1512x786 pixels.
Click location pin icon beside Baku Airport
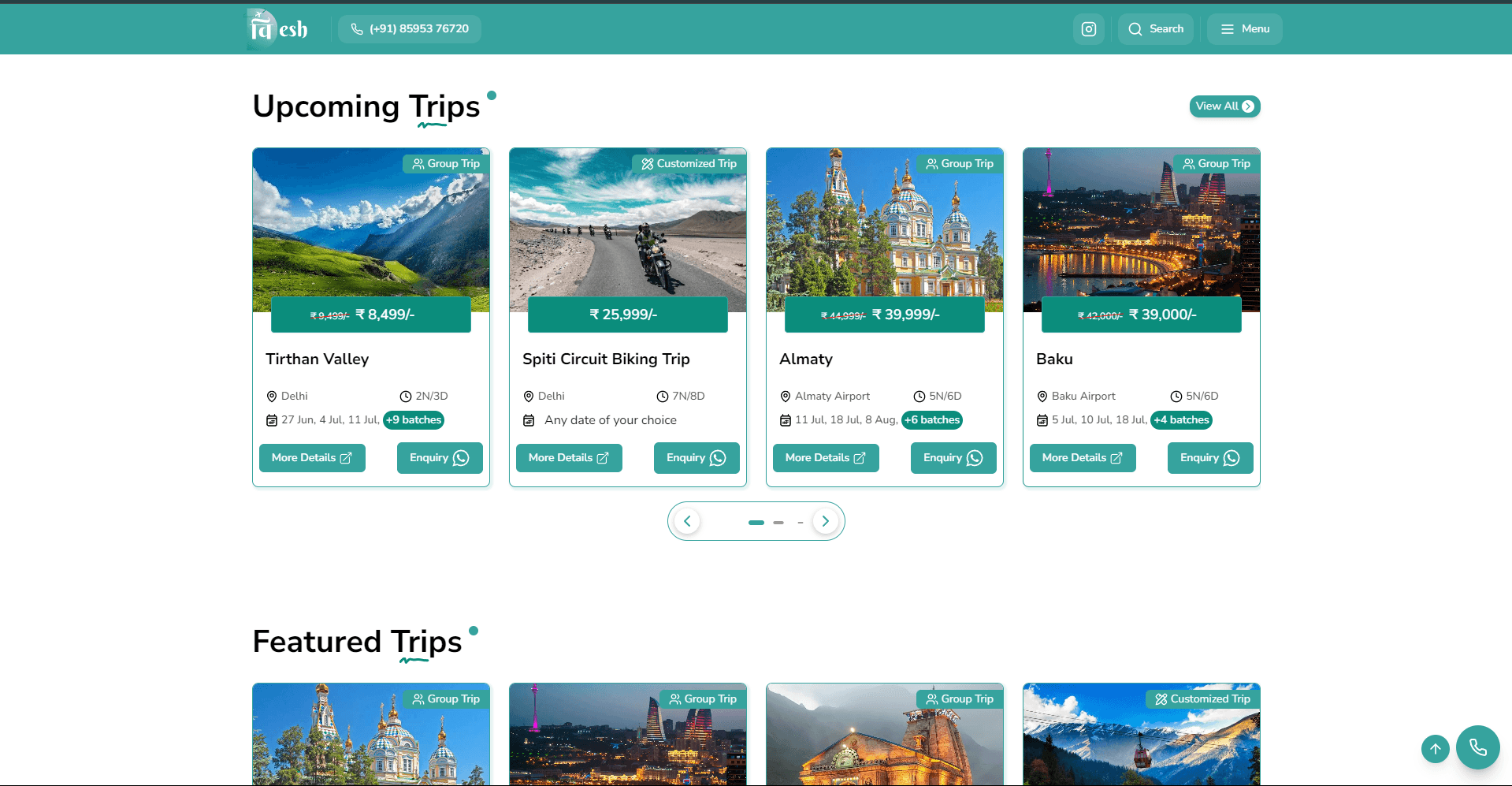click(x=1042, y=397)
